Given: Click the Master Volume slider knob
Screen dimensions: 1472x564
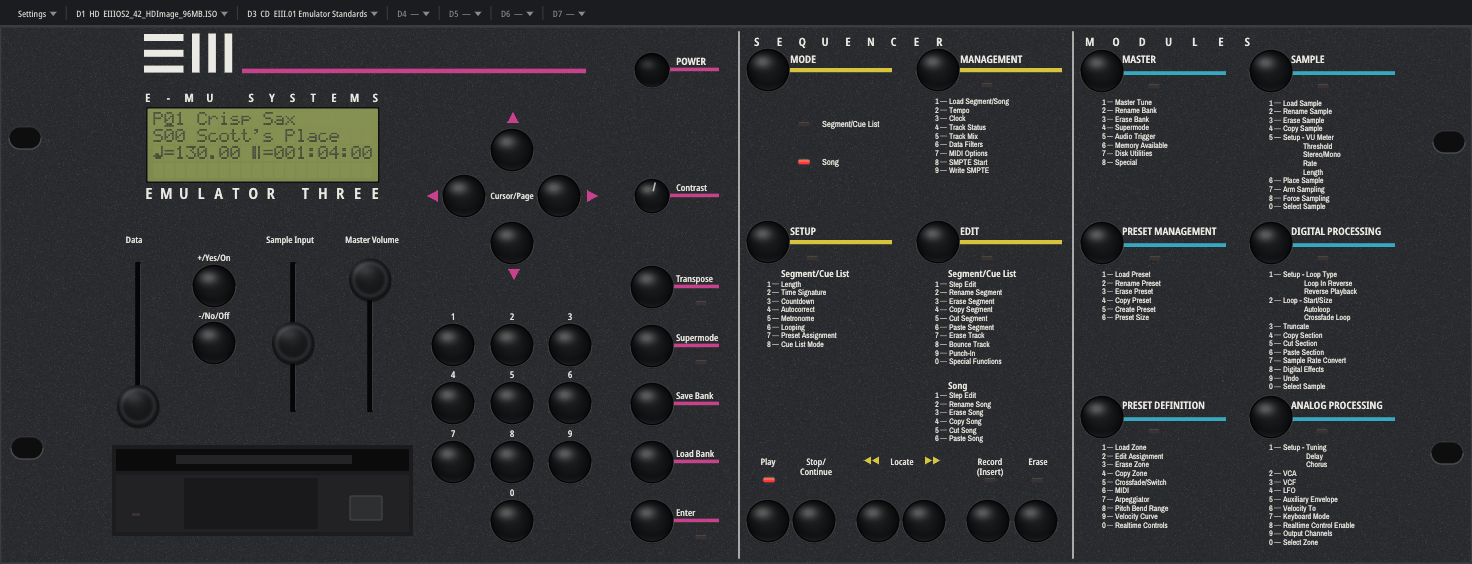Looking at the screenshot, I should (369, 279).
